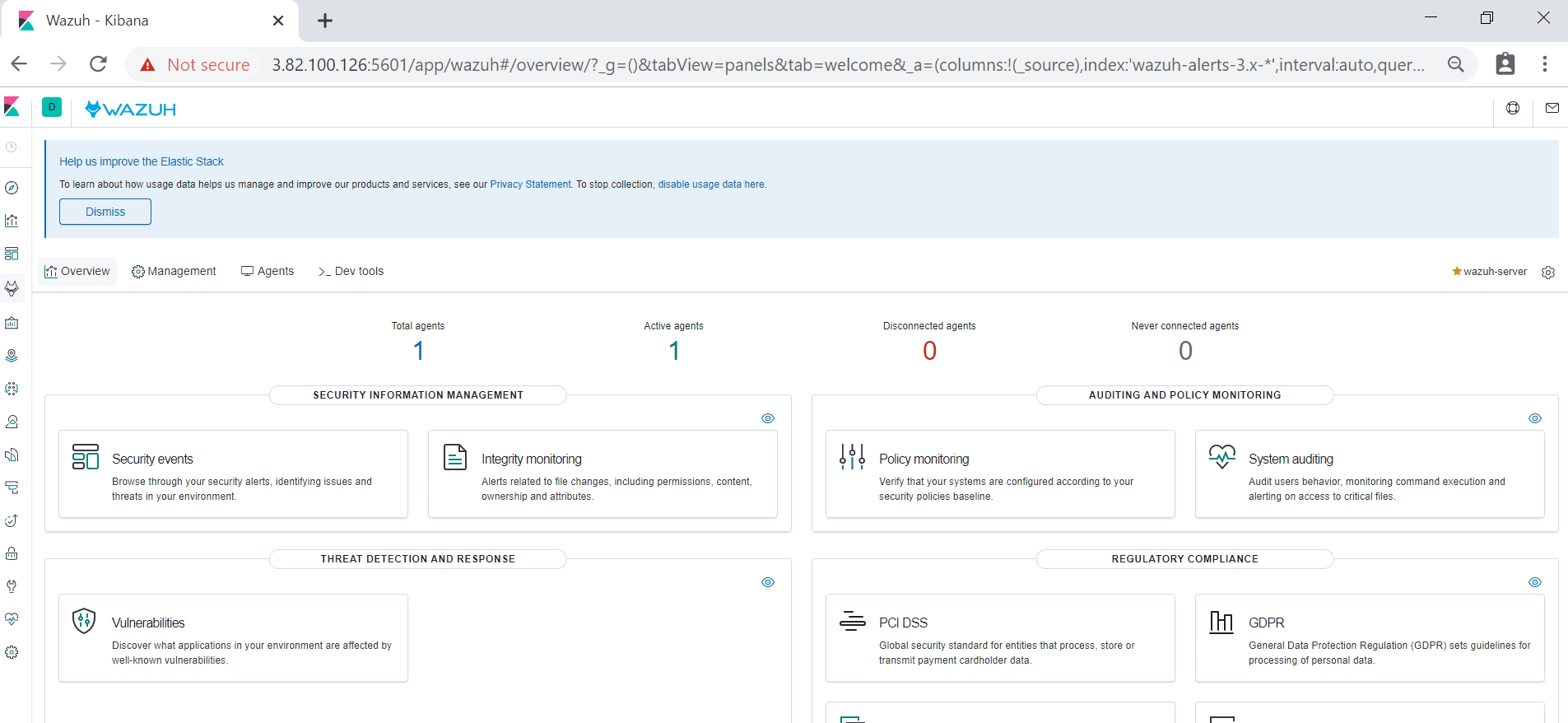This screenshot has width=1568, height=723.
Task: Switch to the Management tab
Action: point(174,271)
